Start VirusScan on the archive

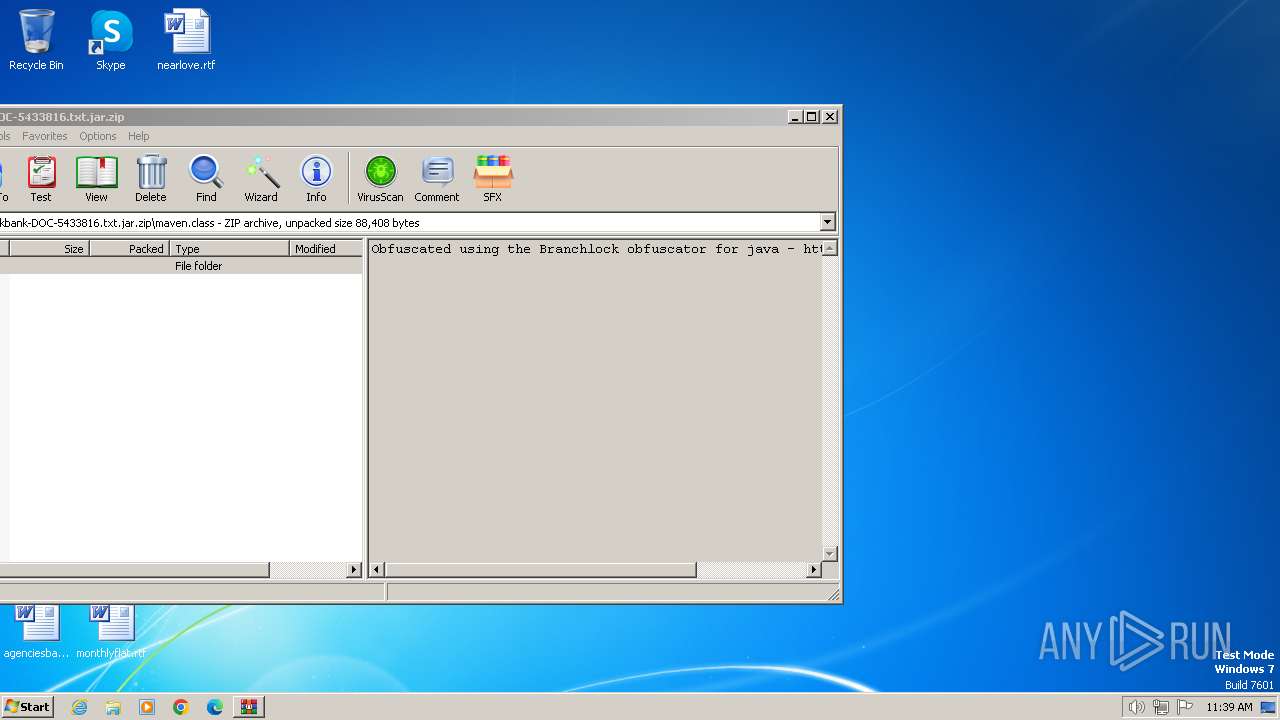[380, 179]
